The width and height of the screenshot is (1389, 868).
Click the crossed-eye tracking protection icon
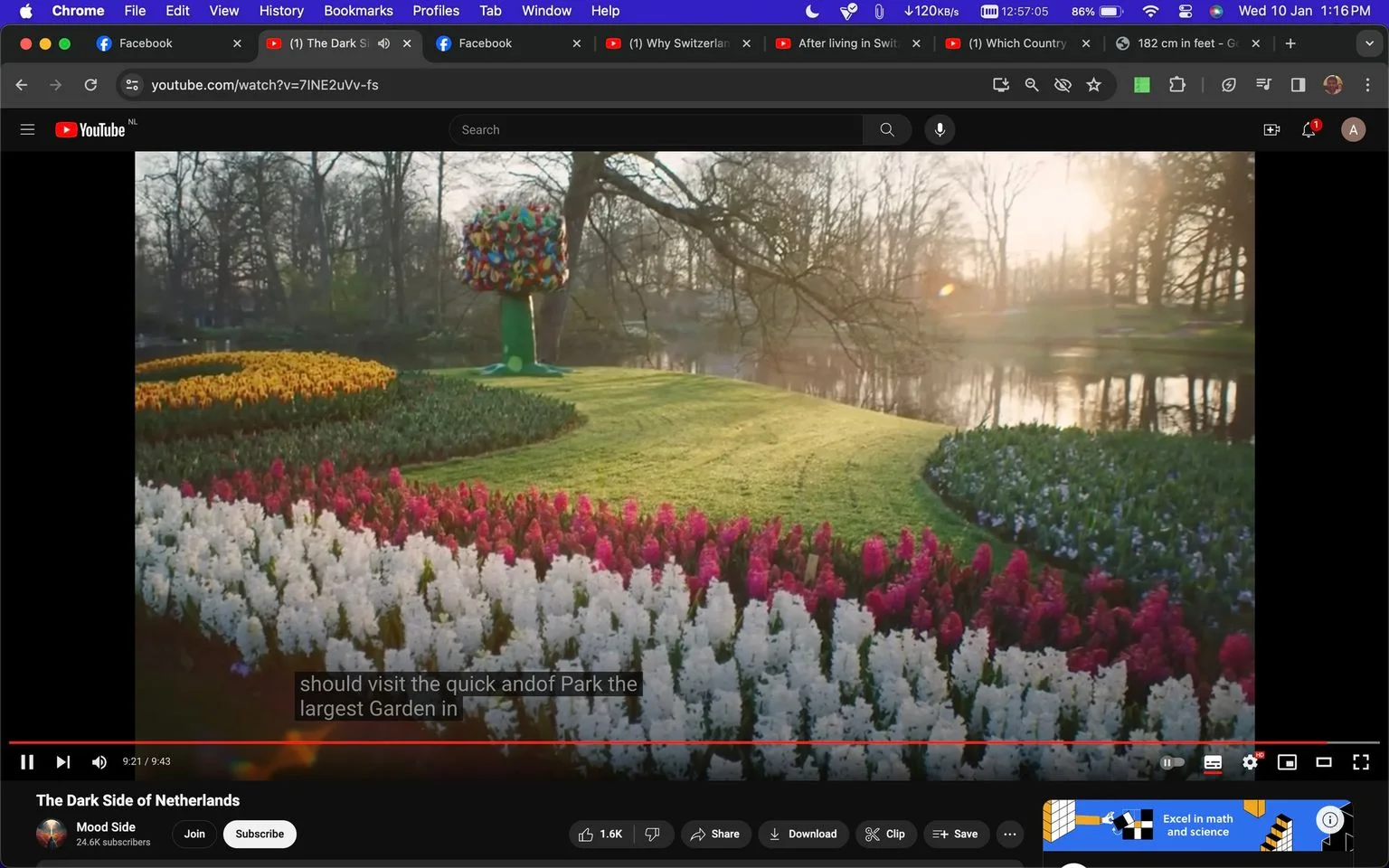(x=1063, y=84)
